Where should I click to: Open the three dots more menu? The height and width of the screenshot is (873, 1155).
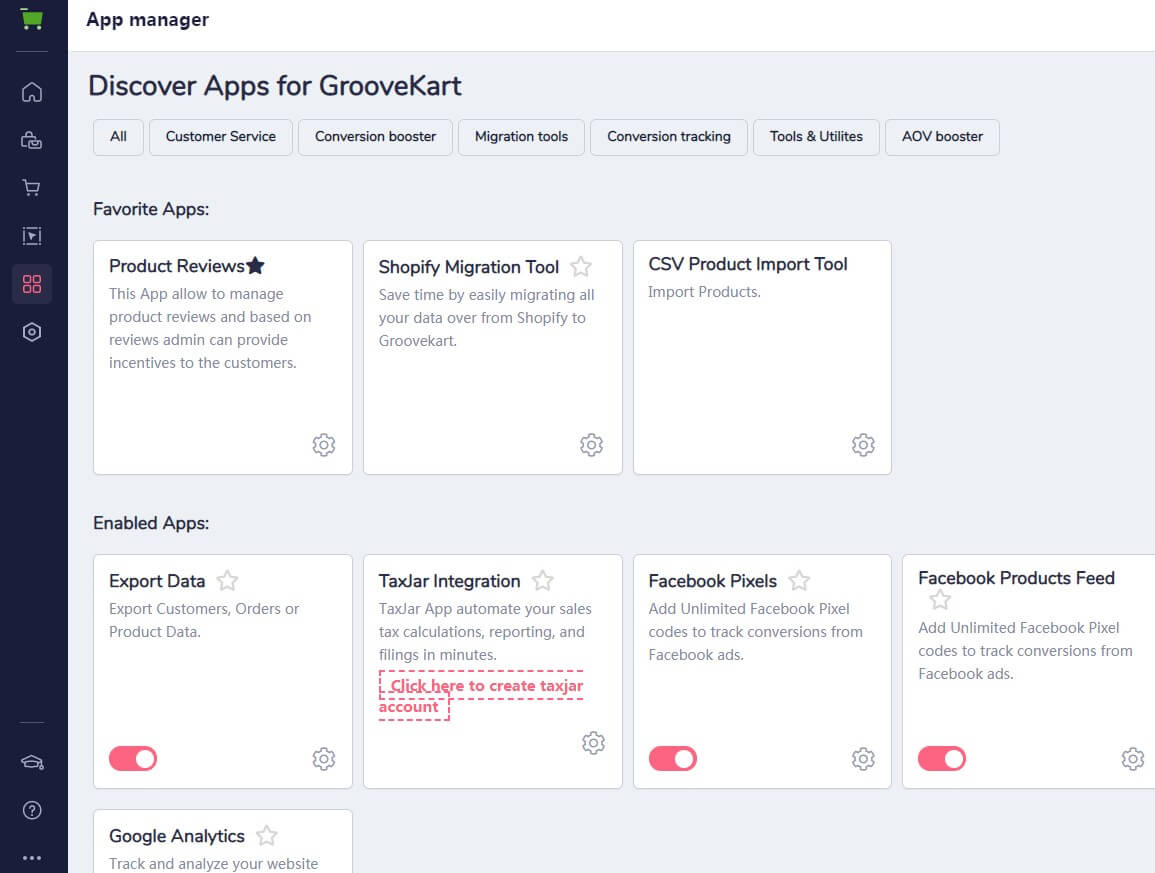point(32,858)
